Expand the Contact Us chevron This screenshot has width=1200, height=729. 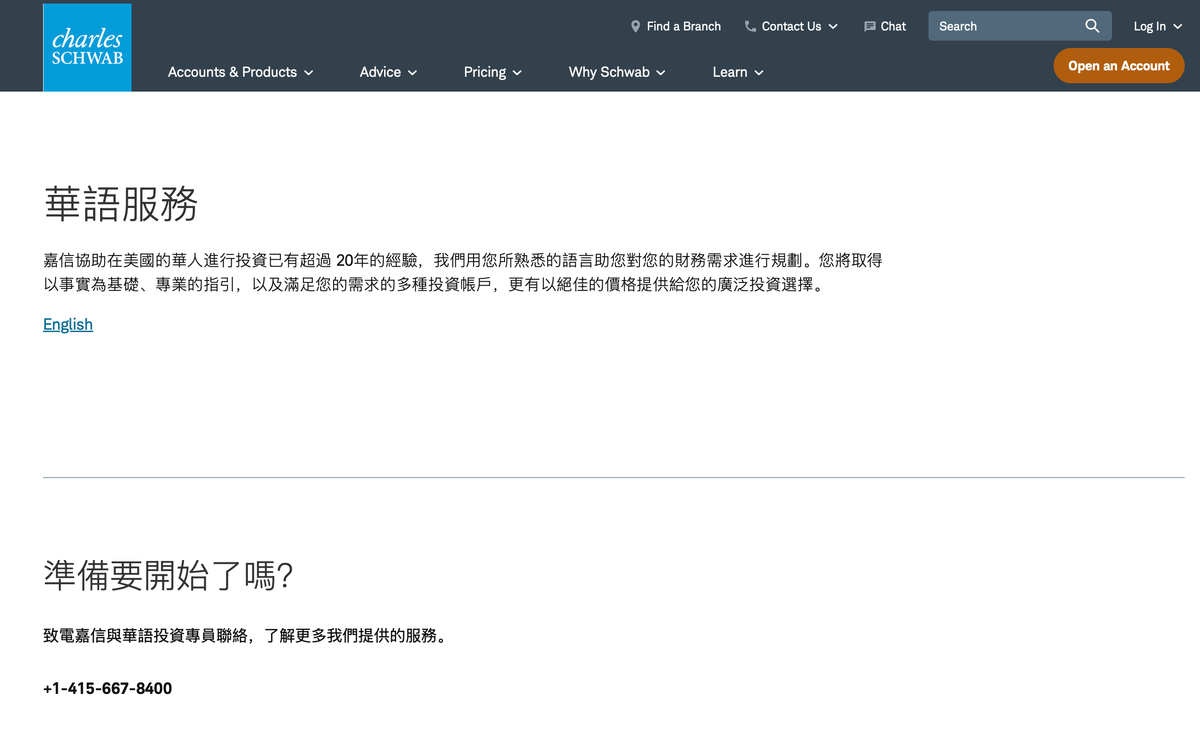833,27
